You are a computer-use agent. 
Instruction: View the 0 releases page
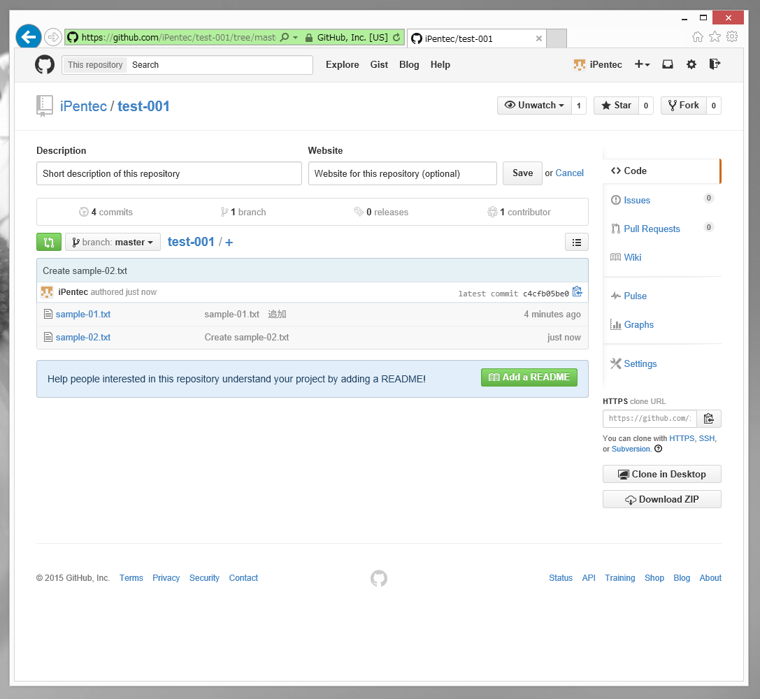tap(381, 212)
